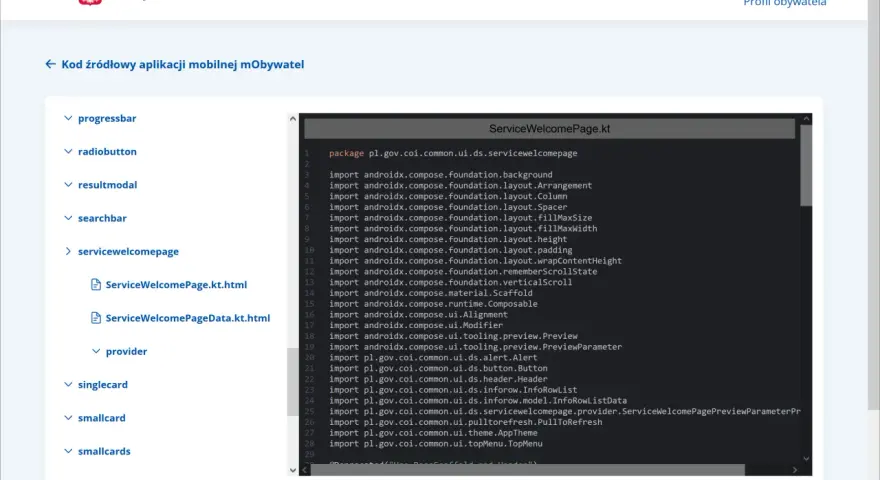The image size is (880, 480).
Task: Expand the smallcards folder chevron
Action: pos(68,451)
